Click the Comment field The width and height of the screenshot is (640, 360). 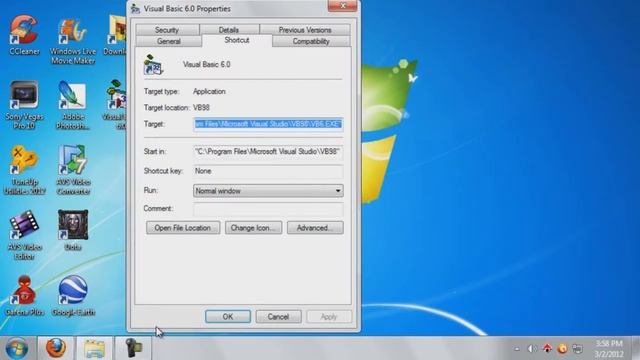pyautogui.click(x=268, y=209)
